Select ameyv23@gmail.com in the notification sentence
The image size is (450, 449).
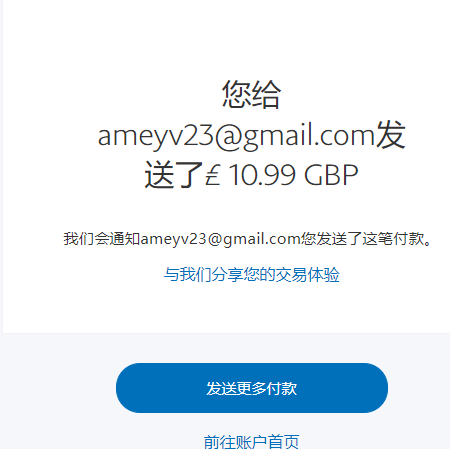tap(220, 239)
